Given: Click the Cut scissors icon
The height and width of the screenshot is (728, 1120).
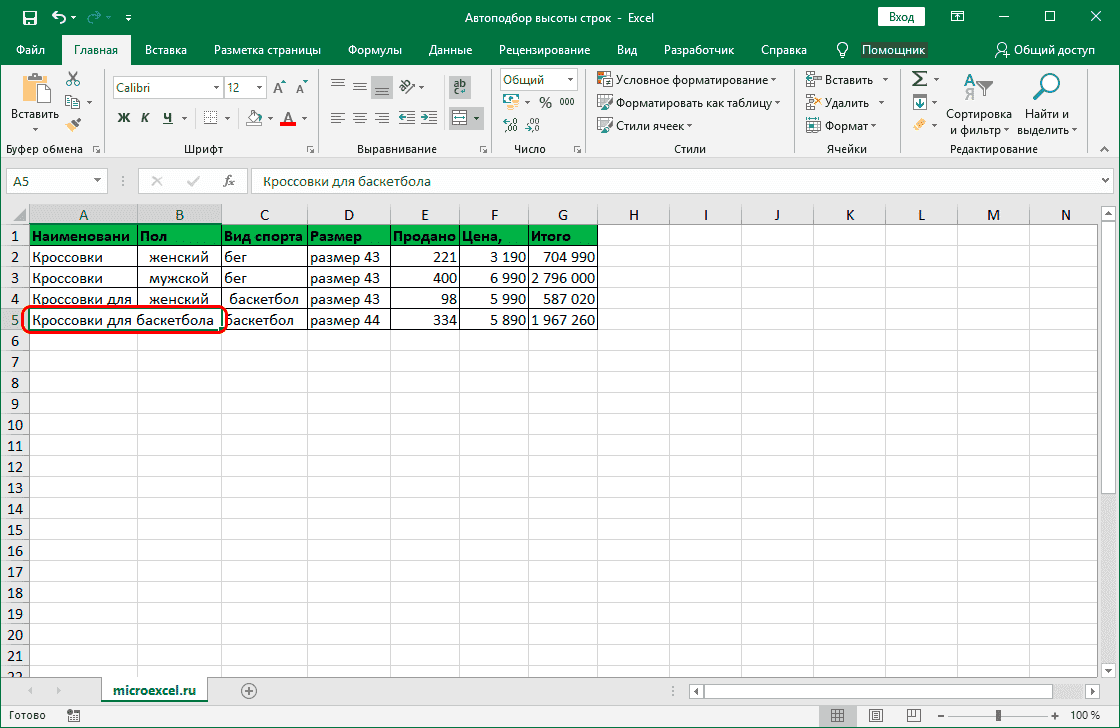Looking at the screenshot, I should [73, 80].
